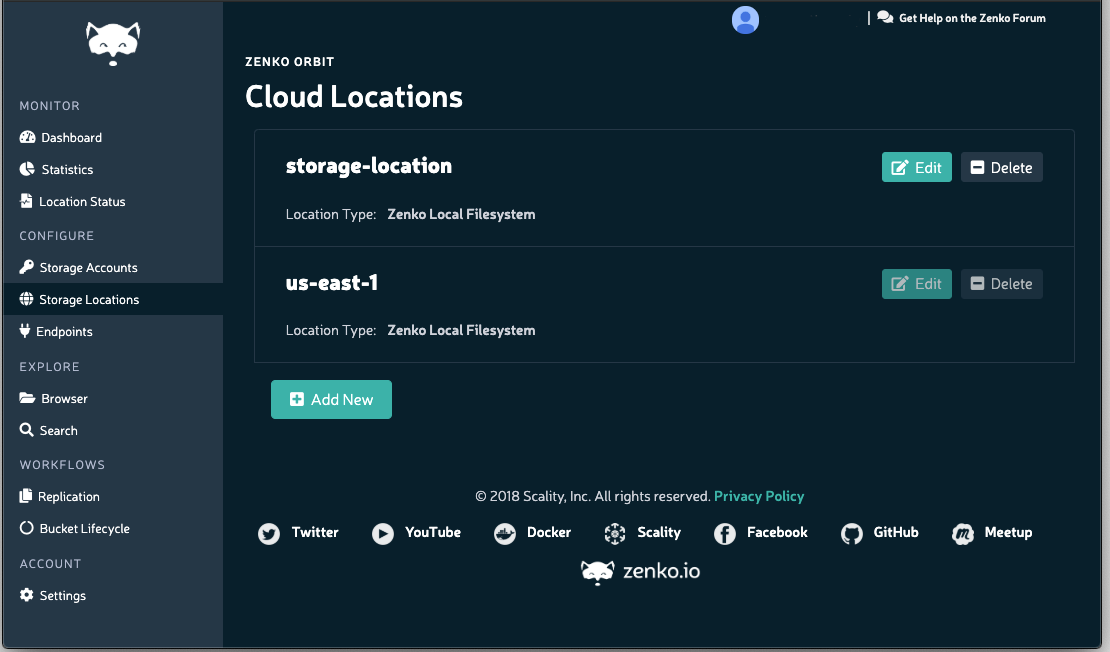Click the Dashboard gauge icon
This screenshot has height=652, width=1110.
(27, 137)
